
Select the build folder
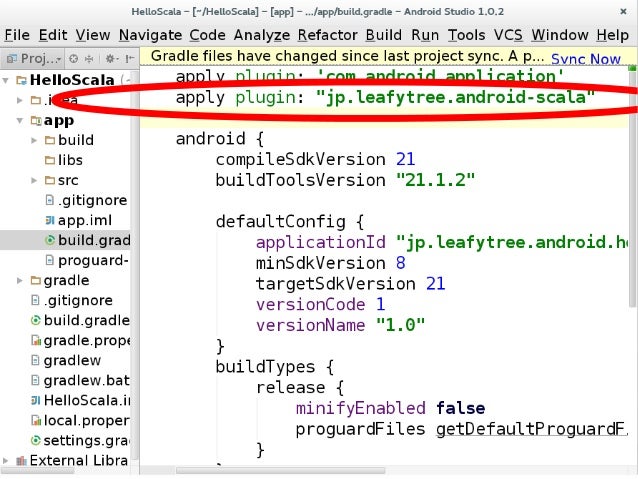pos(76,140)
